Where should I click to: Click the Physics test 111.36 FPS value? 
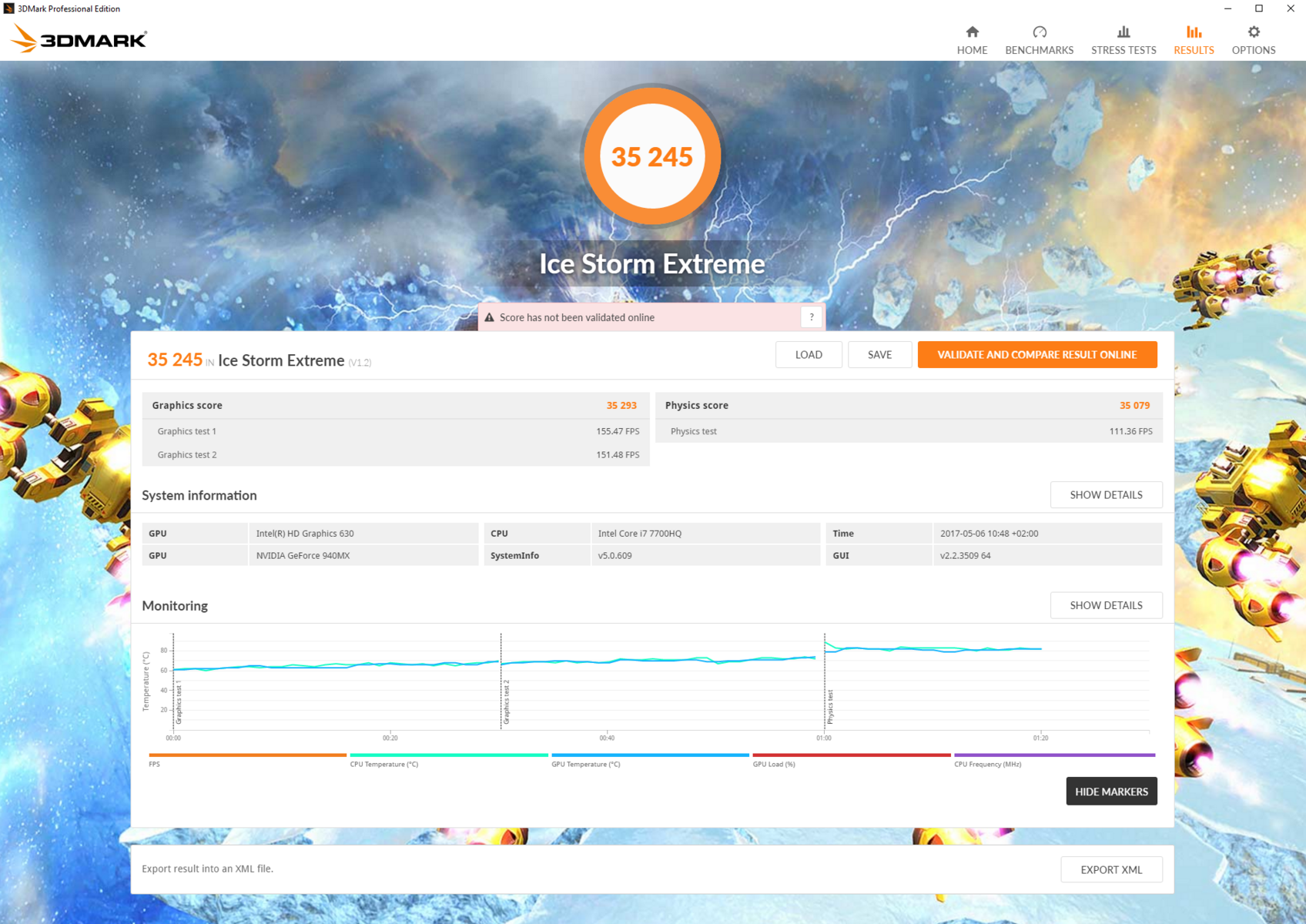(x=1130, y=431)
